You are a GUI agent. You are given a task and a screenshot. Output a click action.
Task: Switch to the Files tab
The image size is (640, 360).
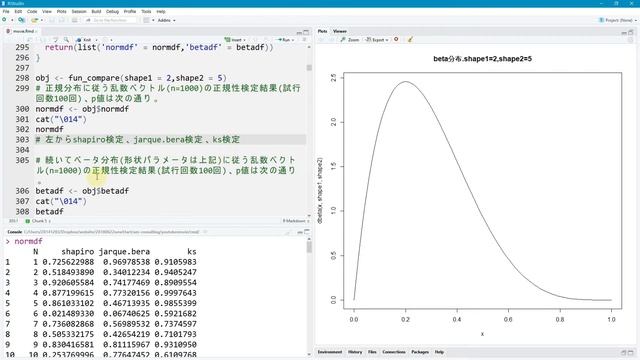pos(372,352)
